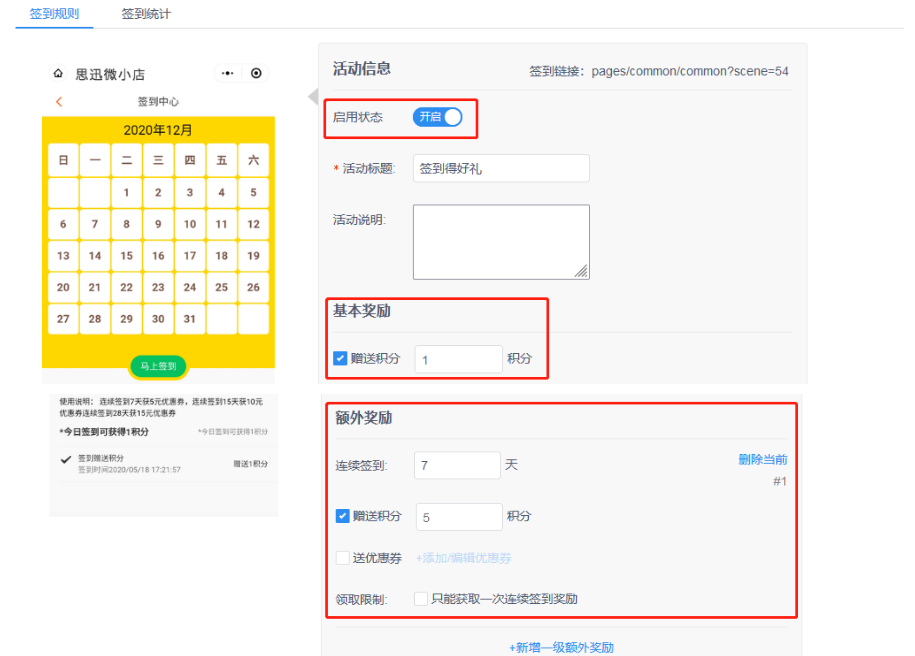Click the #1 reward level label

780,481
